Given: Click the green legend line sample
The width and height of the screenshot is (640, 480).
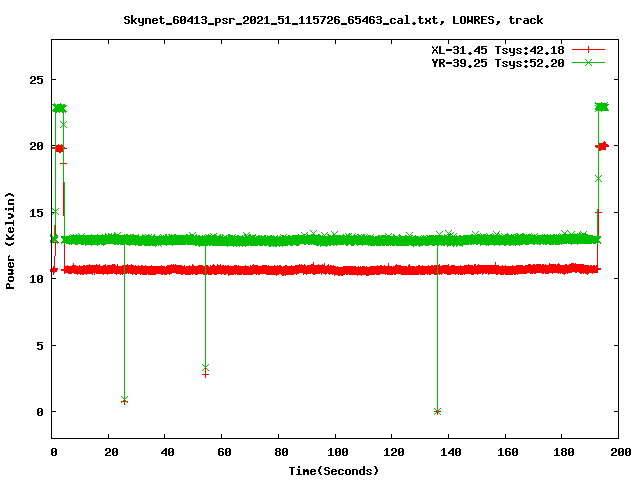Looking at the screenshot, I should (x=588, y=62).
